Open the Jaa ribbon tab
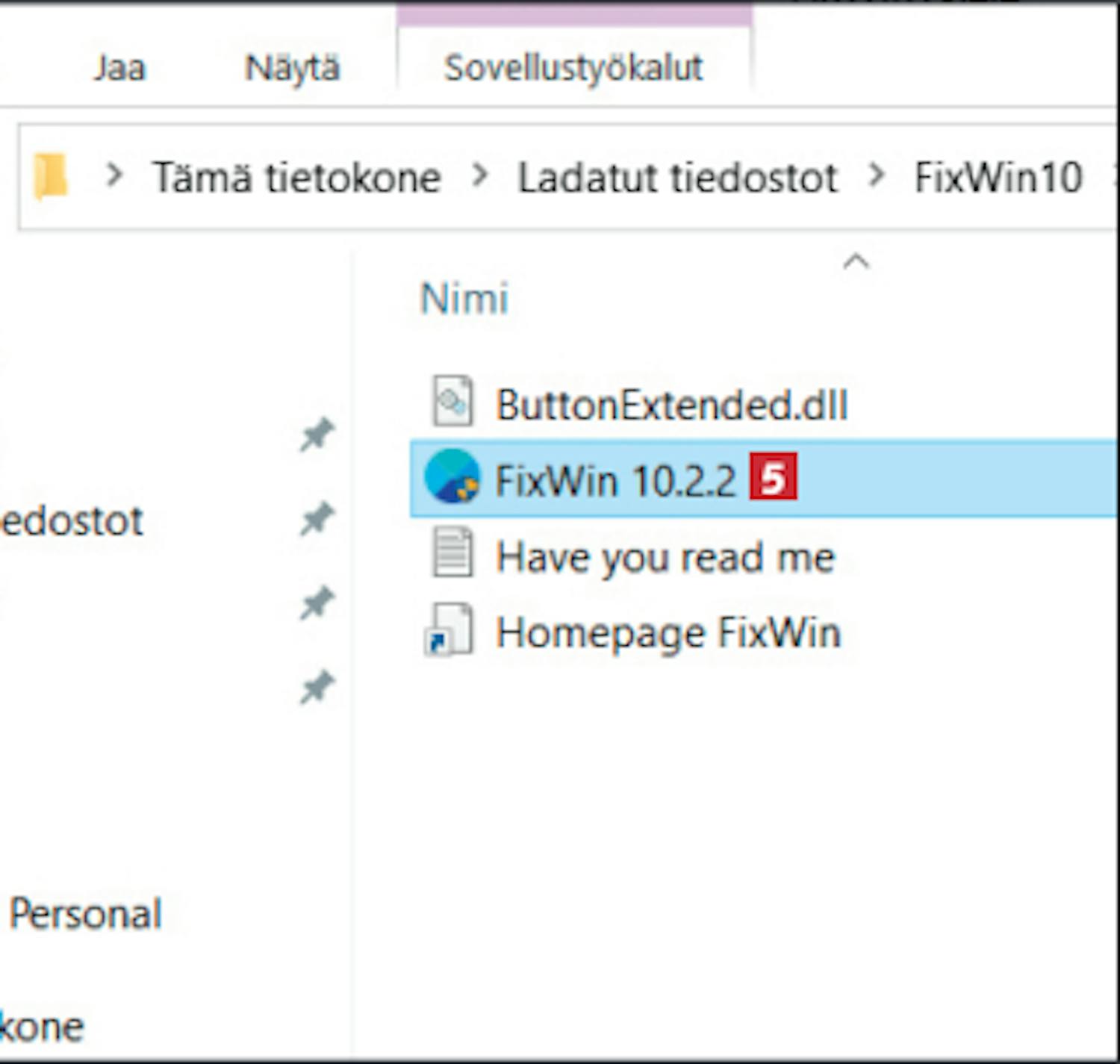The width and height of the screenshot is (1120, 1064). coord(119,69)
